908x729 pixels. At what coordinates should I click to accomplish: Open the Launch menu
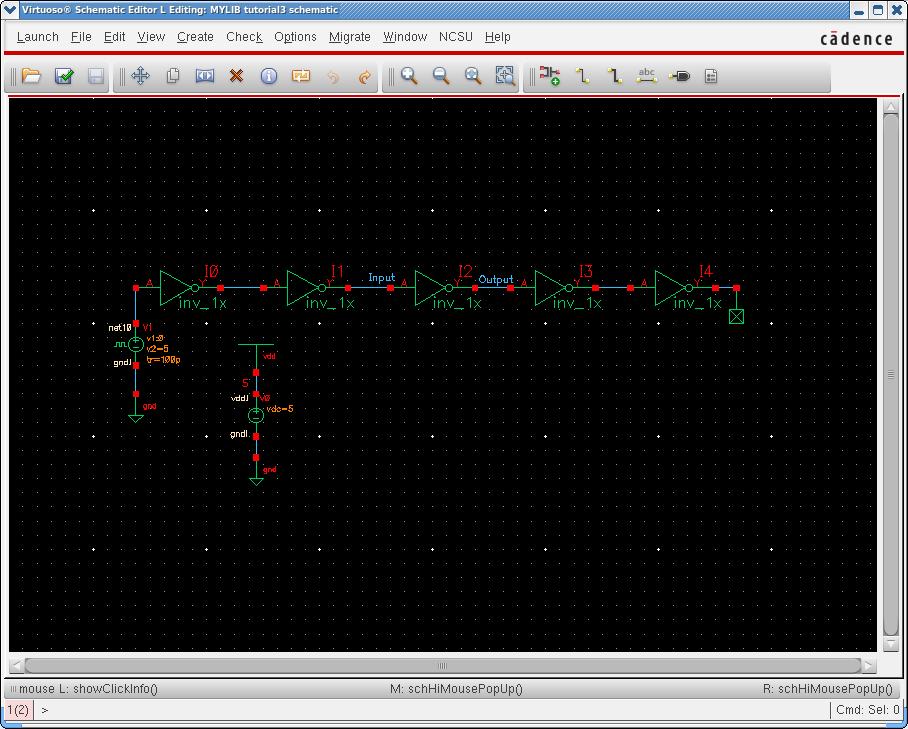pos(38,37)
